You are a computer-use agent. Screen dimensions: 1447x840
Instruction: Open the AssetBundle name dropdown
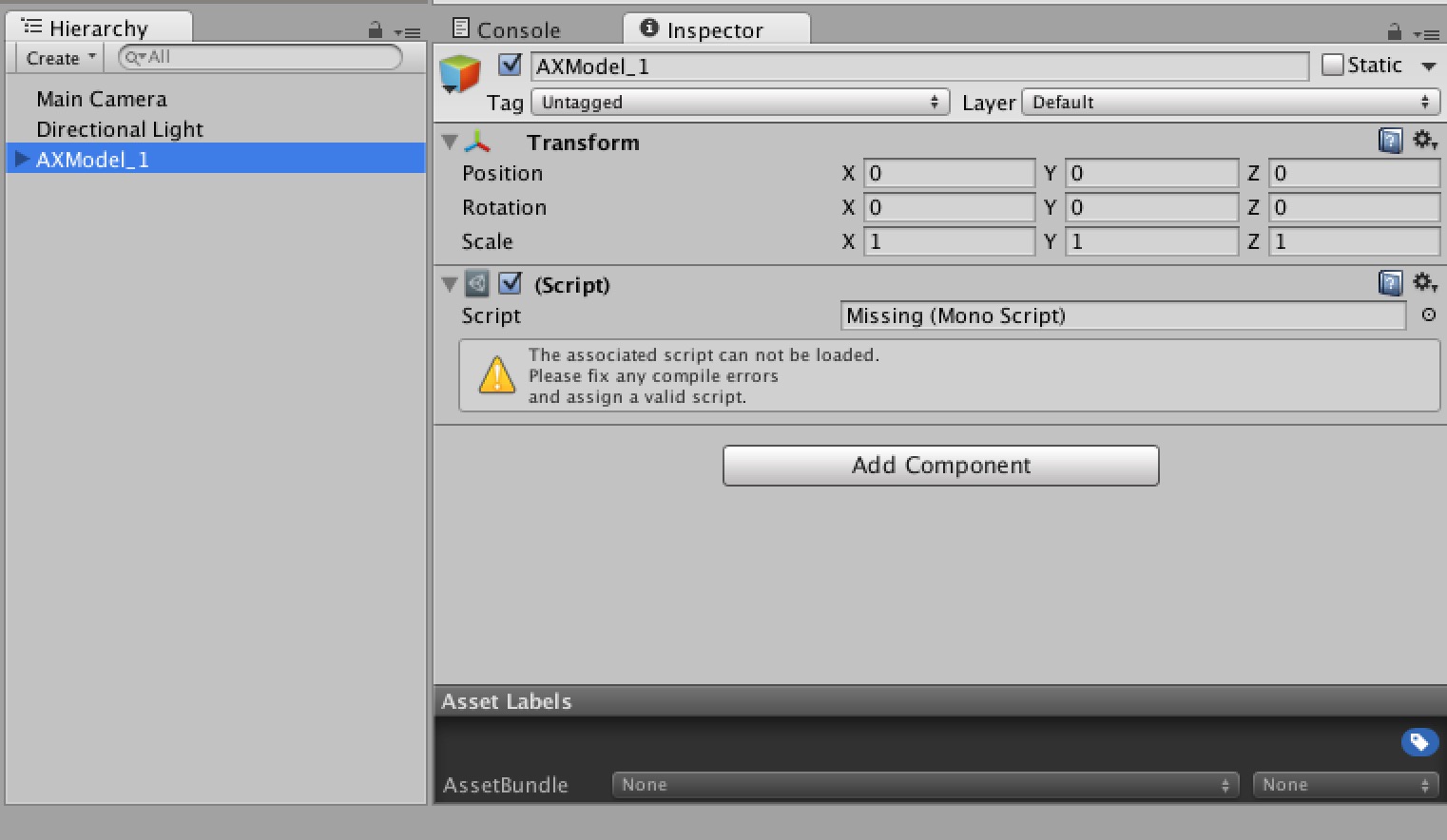click(926, 785)
